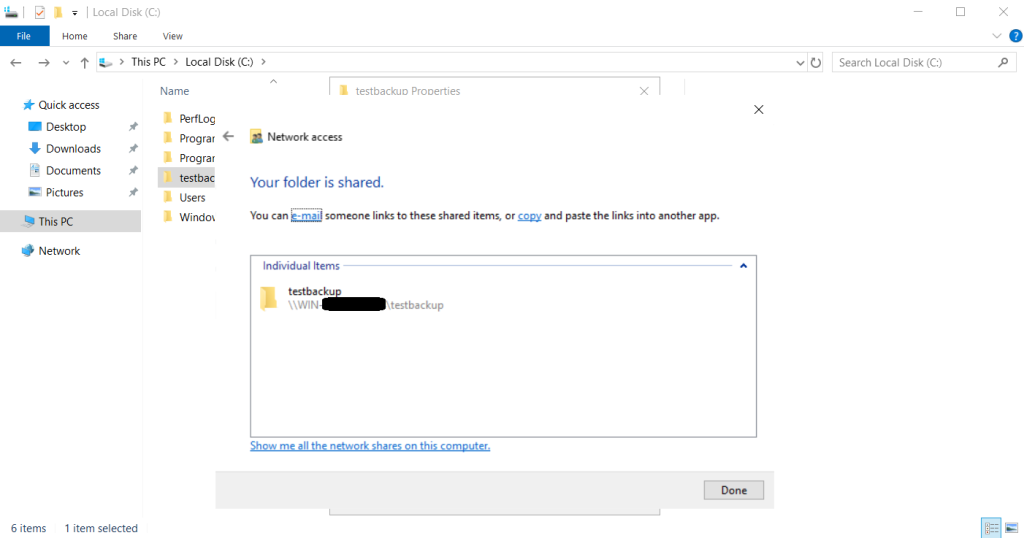Select the testbackup shared folder item
Screen dimensions: 1024x538
click(x=353, y=298)
